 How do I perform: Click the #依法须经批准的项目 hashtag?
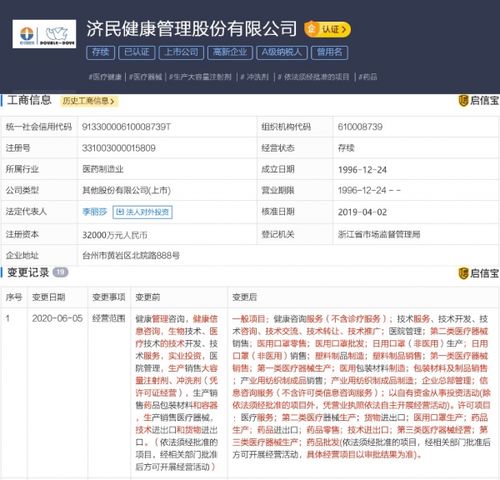click(x=313, y=77)
